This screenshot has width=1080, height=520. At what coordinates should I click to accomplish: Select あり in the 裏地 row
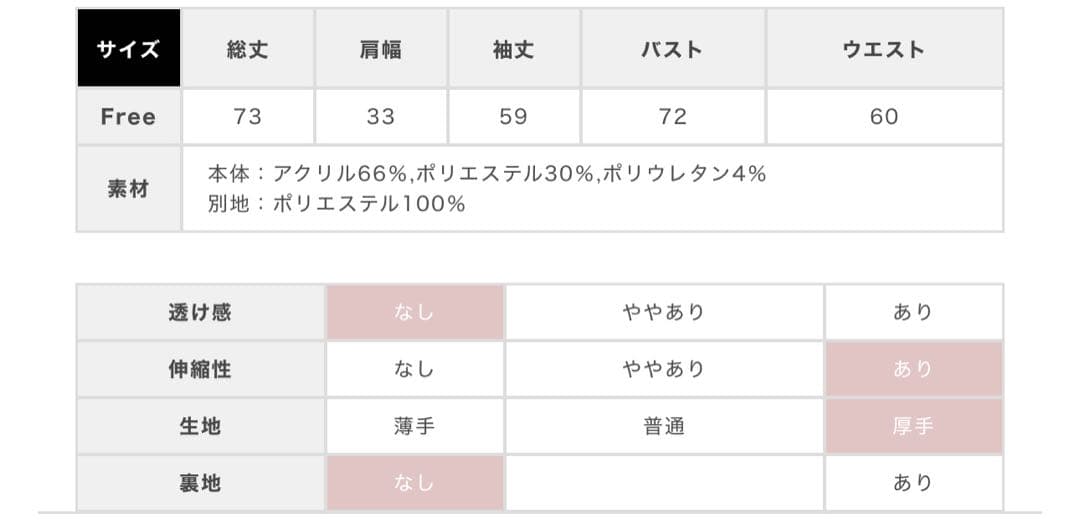click(912, 483)
